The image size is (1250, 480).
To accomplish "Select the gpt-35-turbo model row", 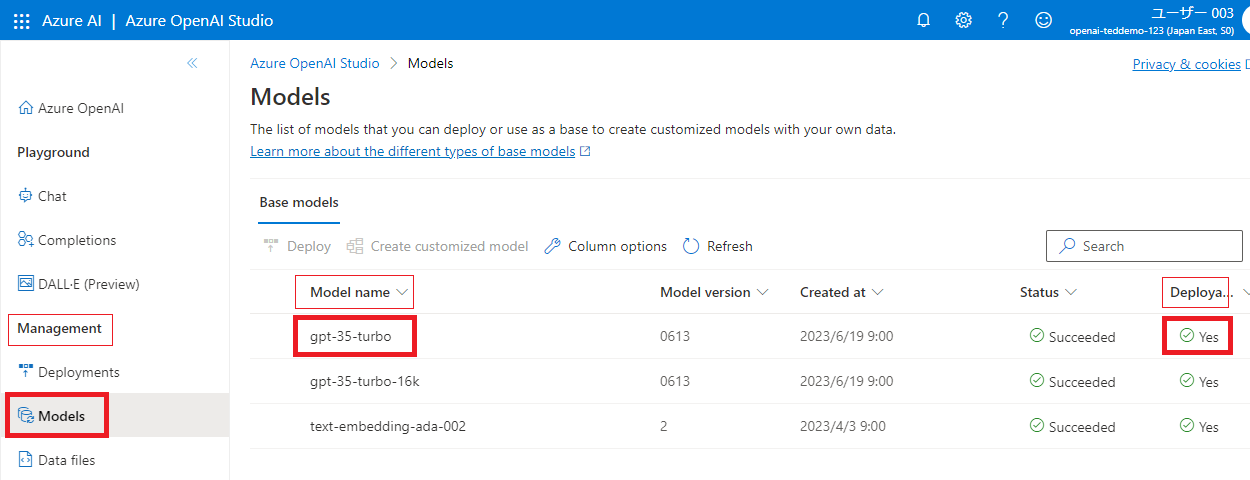I will (x=750, y=337).
